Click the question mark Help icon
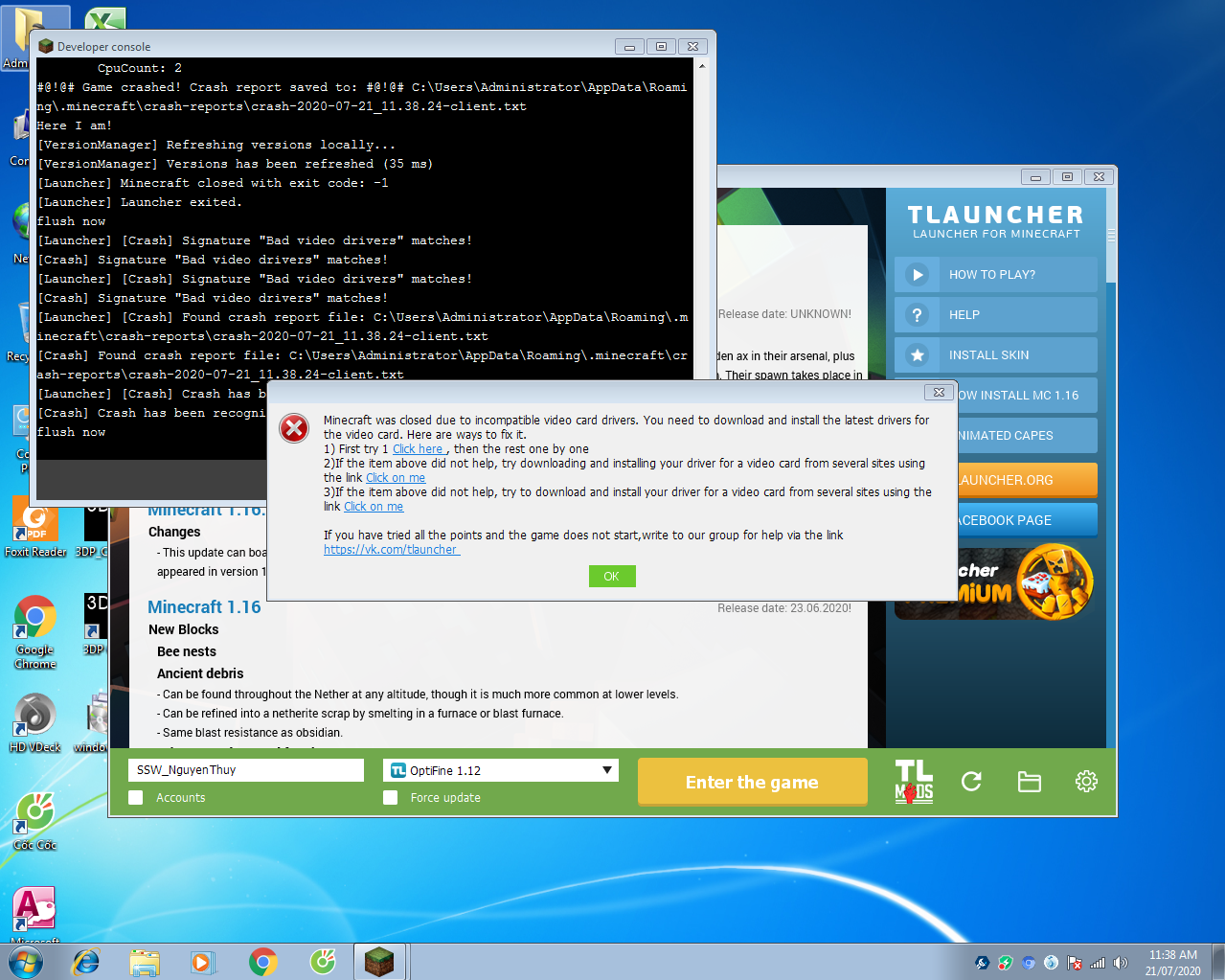Viewport: 1225px width, 980px height. pyautogui.click(x=918, y=315)
